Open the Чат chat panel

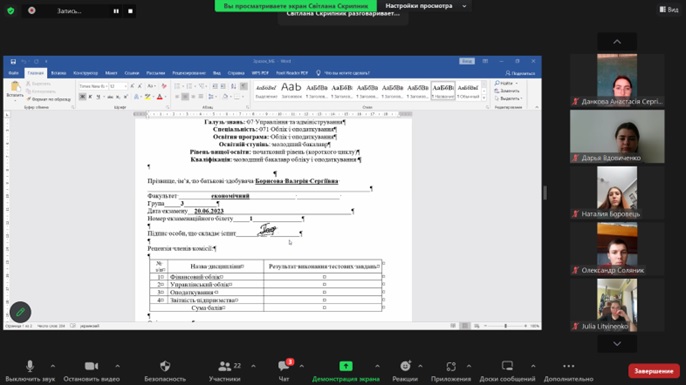click(284, 366)
